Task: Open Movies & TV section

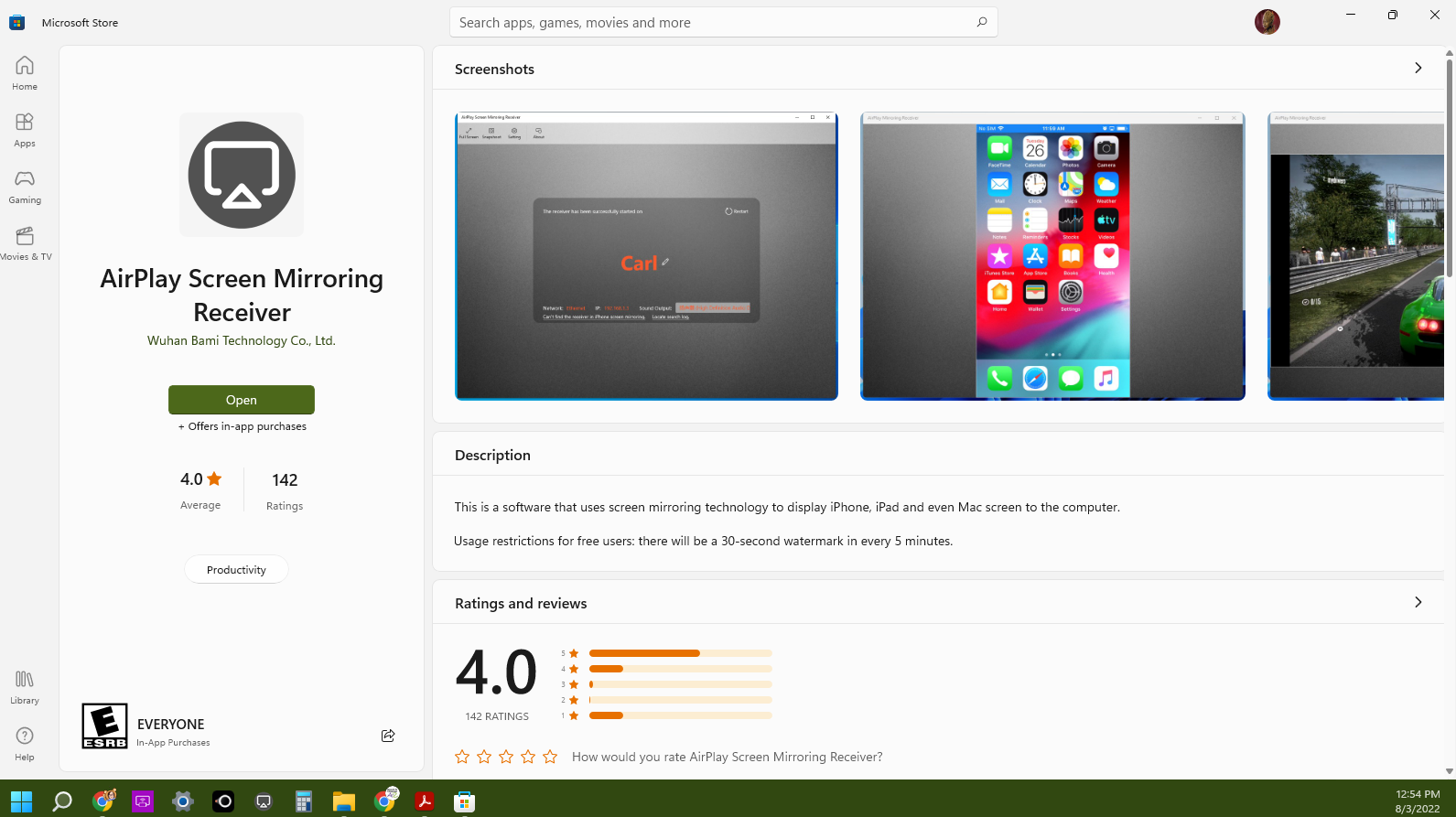Action: click(x=25, y=243)
